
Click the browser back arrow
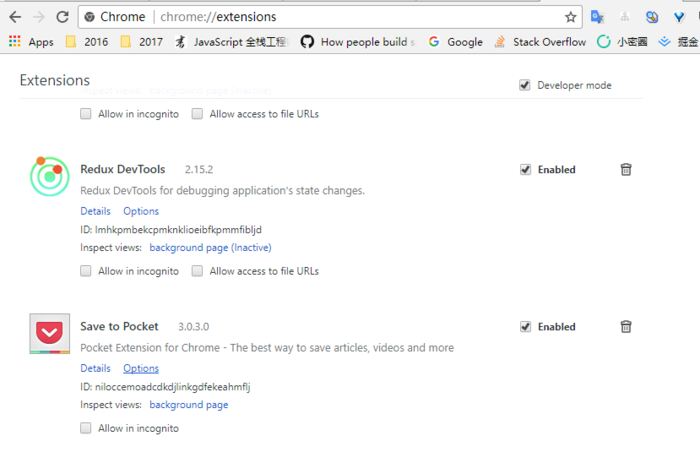tap(15, 17)
